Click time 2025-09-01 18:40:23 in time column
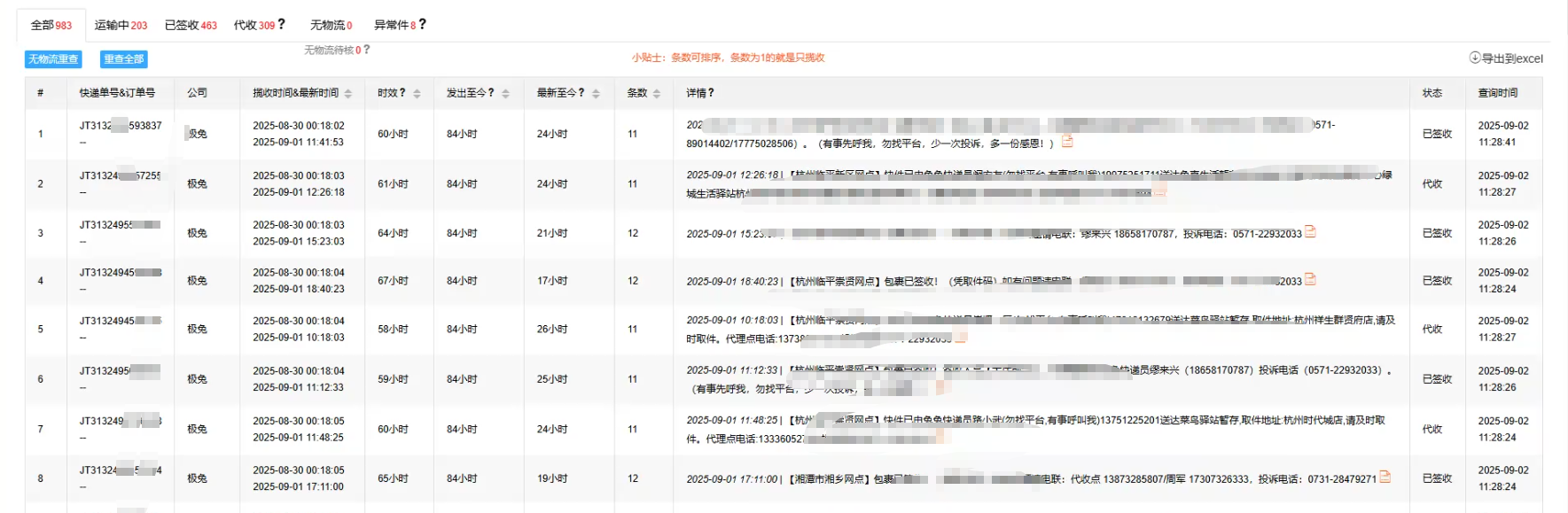1568x513 pixels. pos(298,290)
